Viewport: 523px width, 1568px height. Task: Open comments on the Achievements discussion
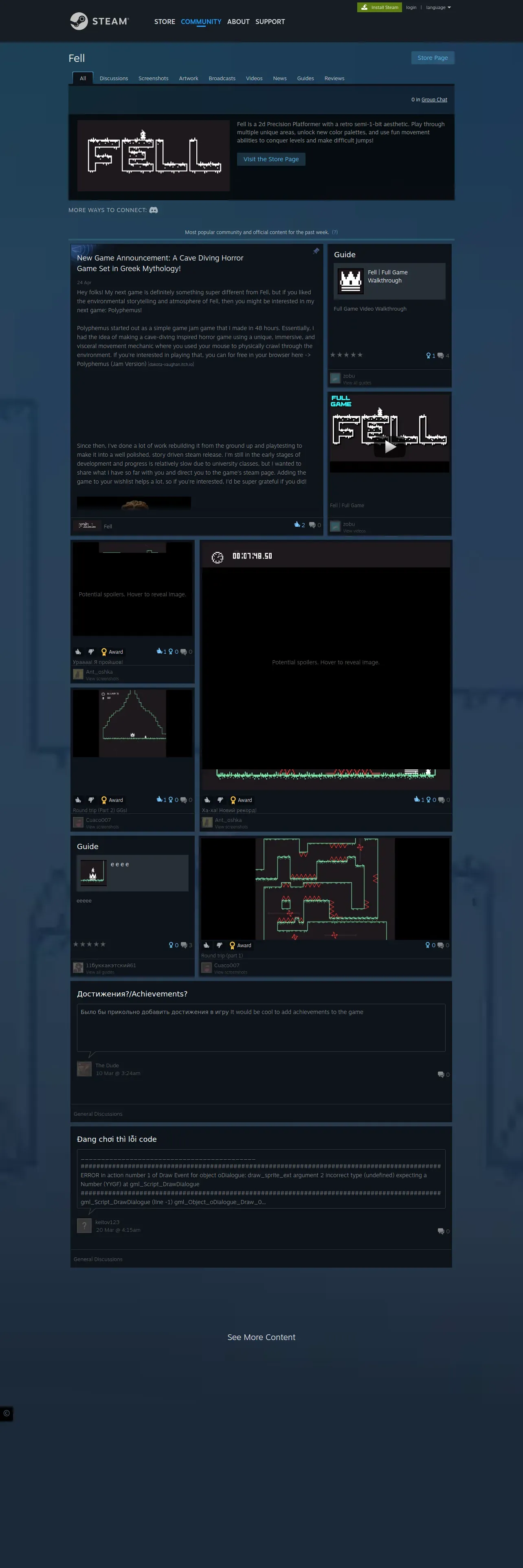click(x=444, y=1074)
